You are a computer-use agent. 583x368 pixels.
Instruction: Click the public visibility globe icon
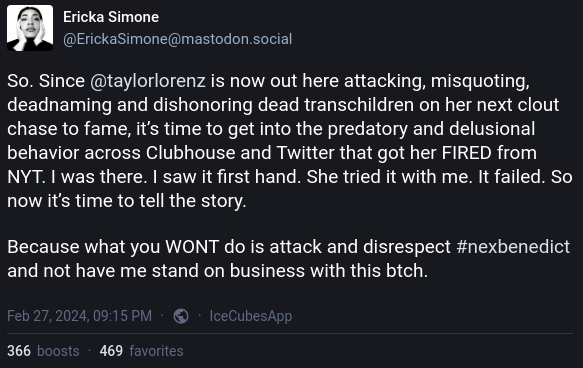[x=181, y=316]
